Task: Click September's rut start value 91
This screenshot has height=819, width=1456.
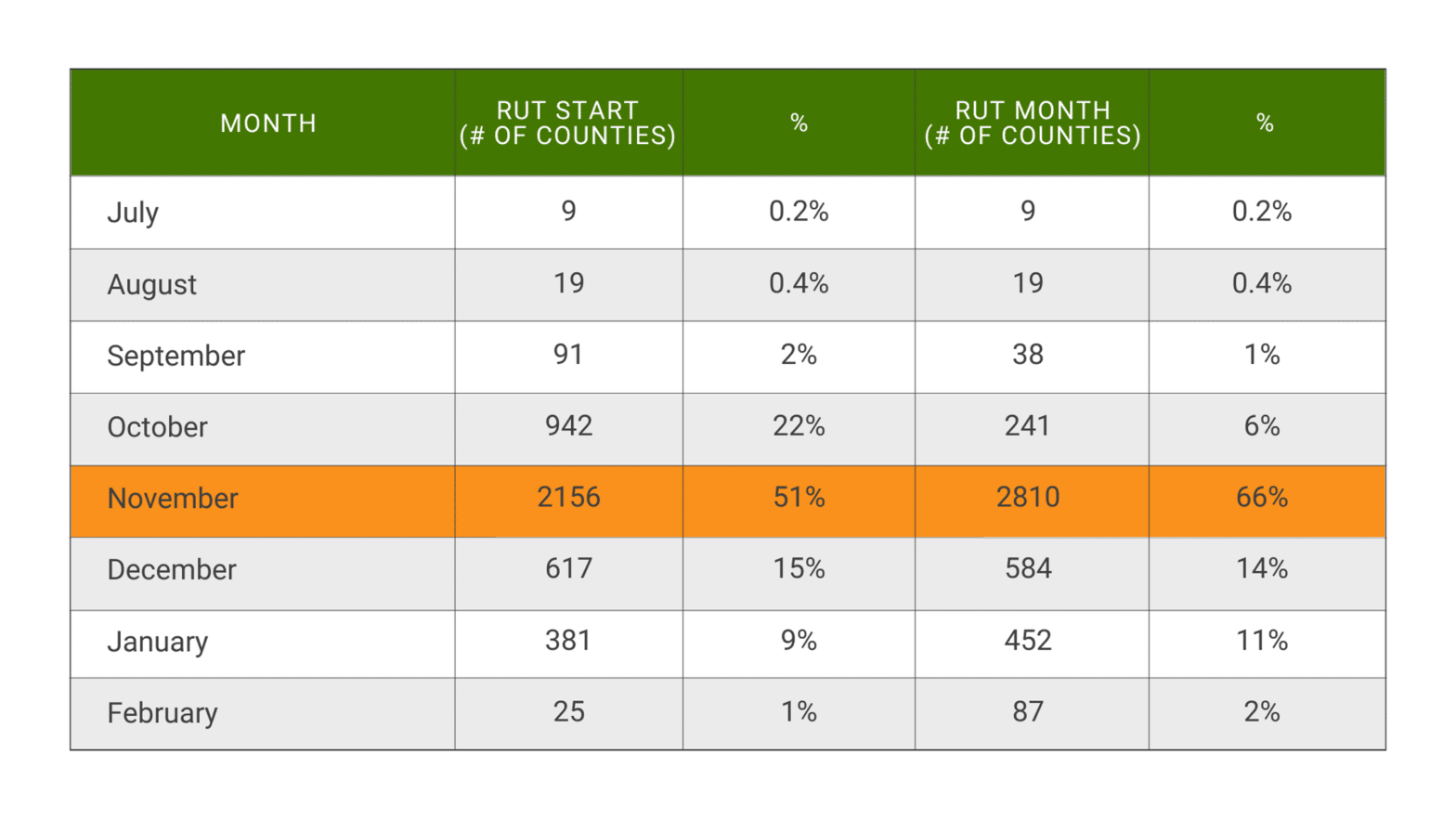Action: tap(568, 355)
